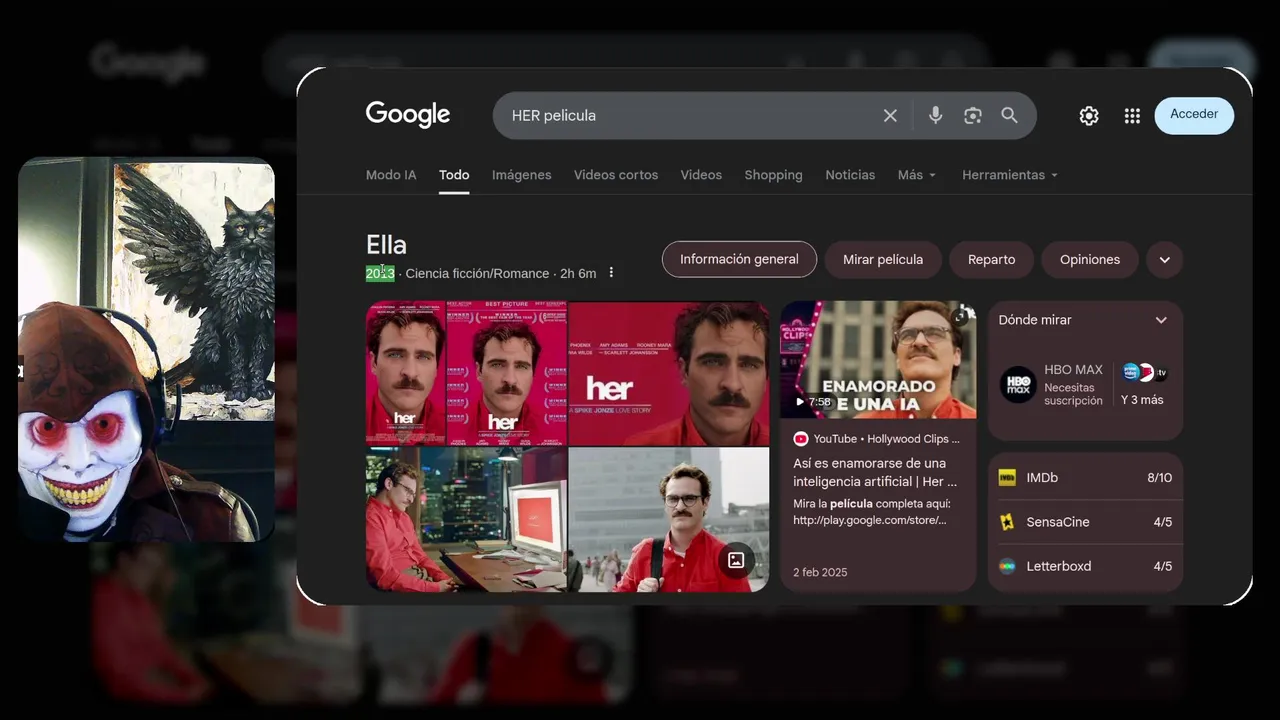Open the Herramientas dropdown
Image resolution: width=1280 pixels, height=720 pixels.
(1010, 175)
